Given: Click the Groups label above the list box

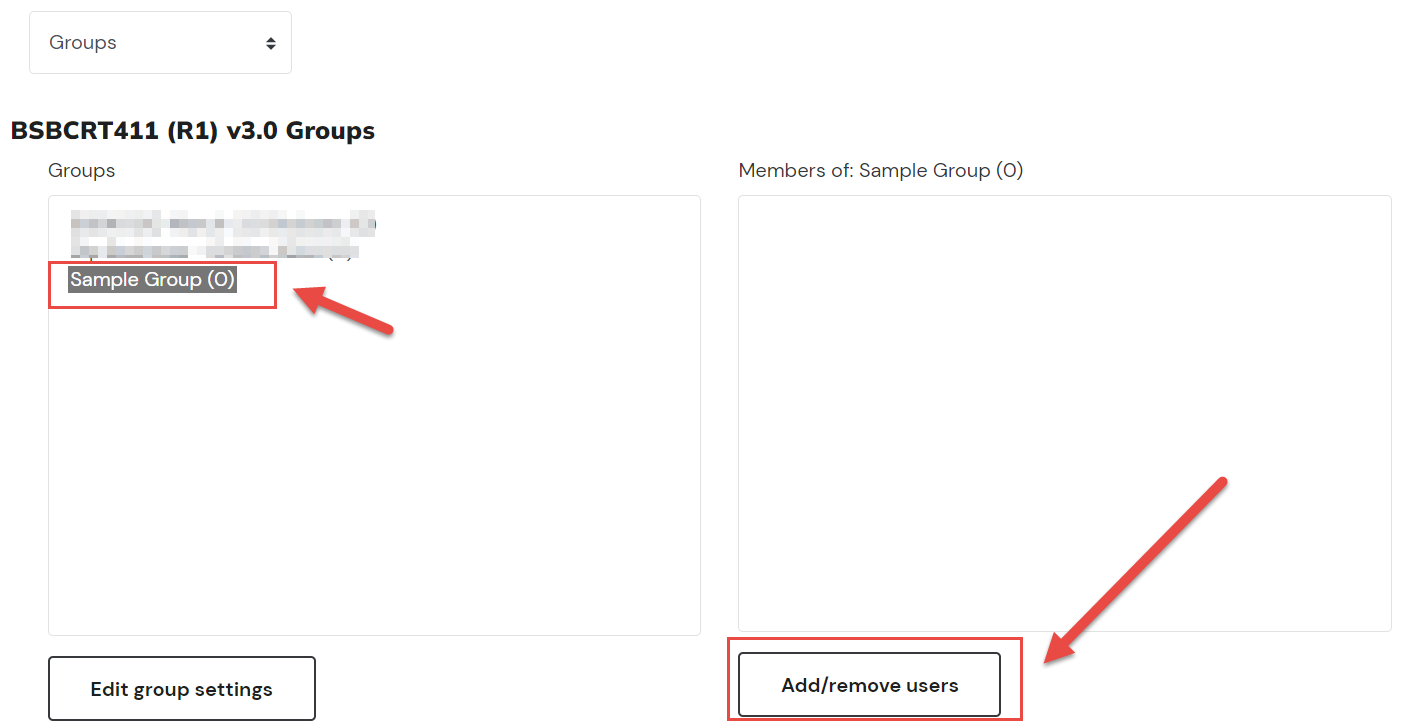Looking at the screenshot, I should (x=81, y=171).
